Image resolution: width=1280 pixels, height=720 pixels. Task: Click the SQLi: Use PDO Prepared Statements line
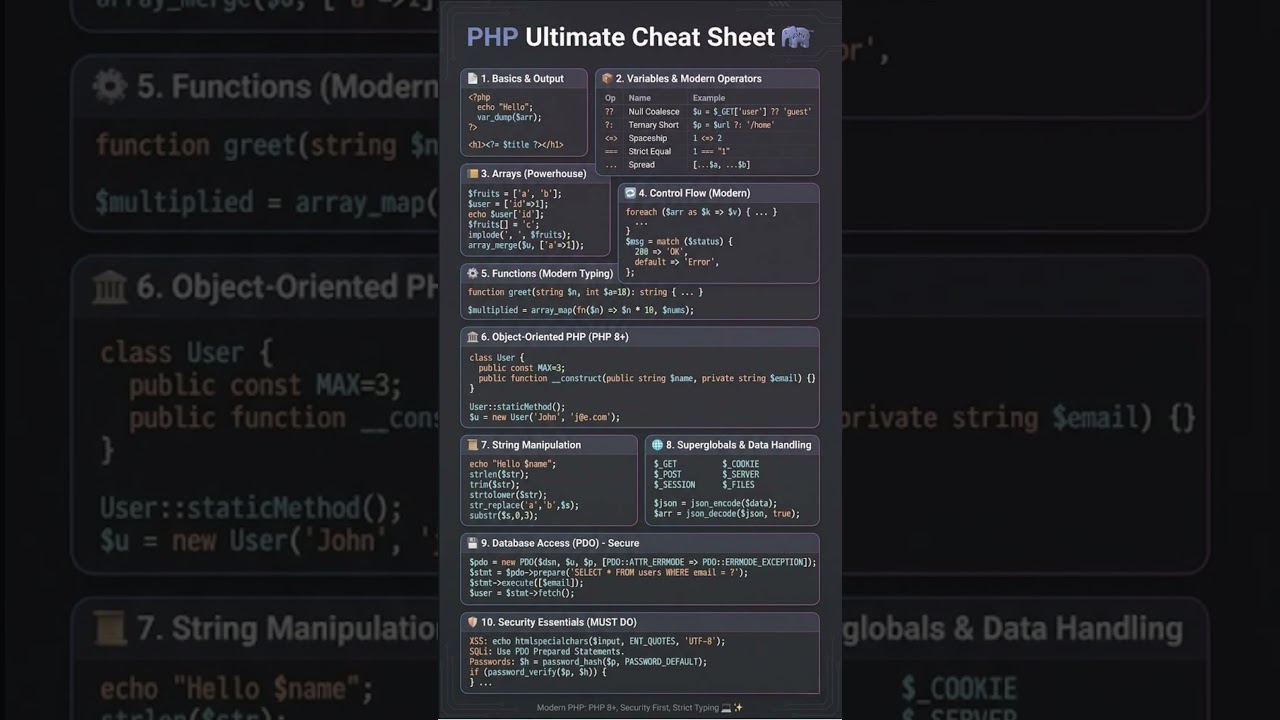[547, 651]
